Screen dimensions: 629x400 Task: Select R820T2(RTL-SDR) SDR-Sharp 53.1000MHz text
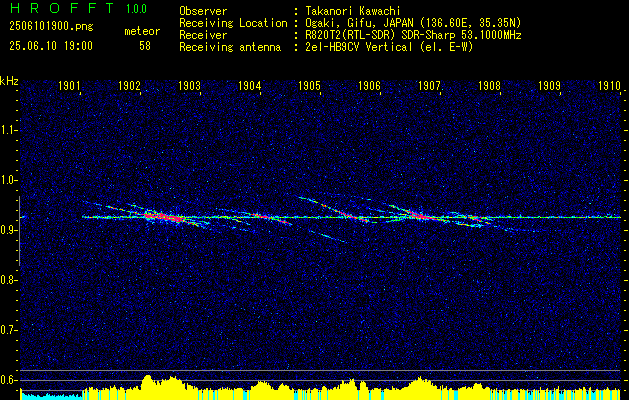point(413,35)
